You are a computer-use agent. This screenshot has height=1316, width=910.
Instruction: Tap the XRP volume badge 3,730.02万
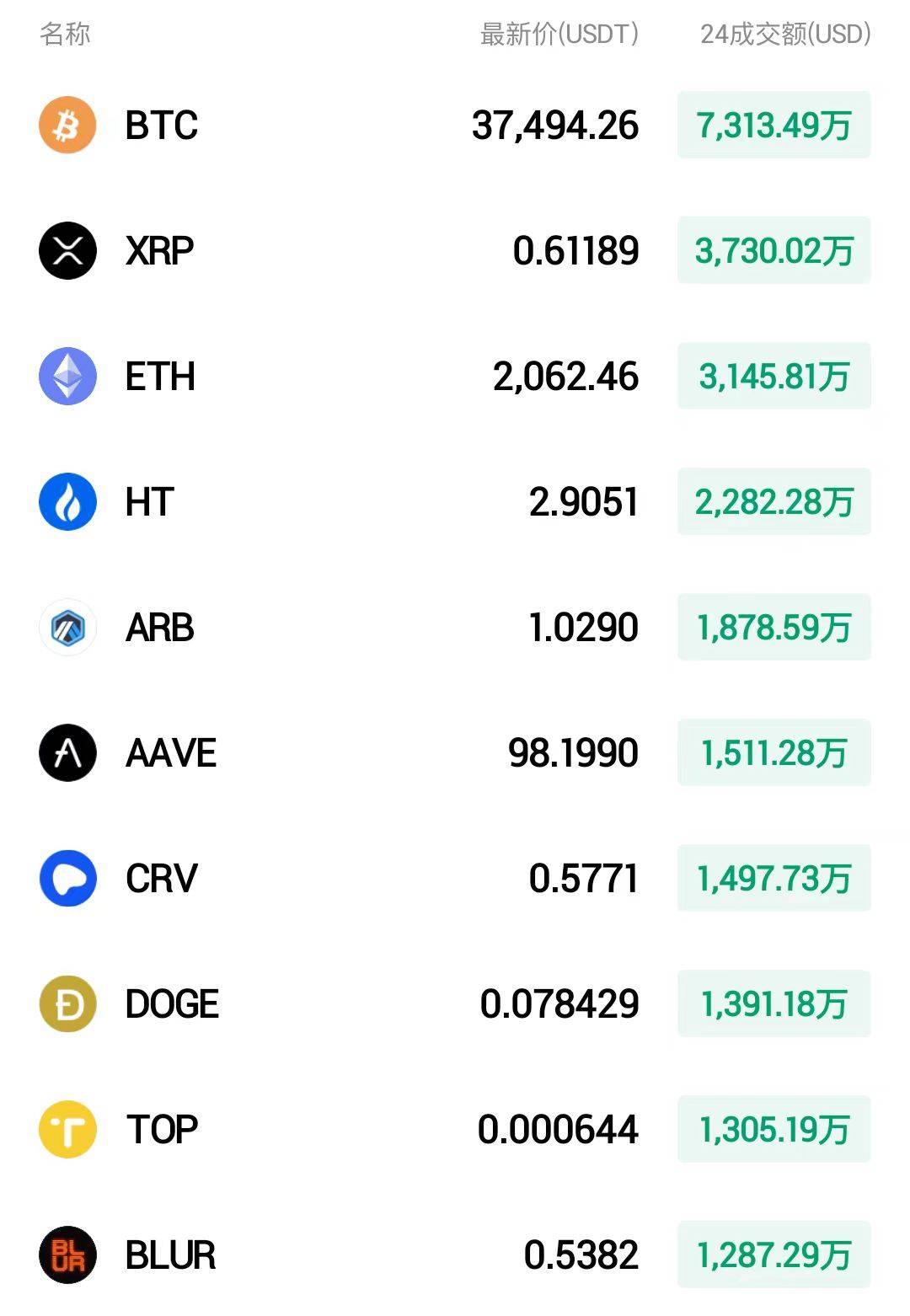[773, 251]
